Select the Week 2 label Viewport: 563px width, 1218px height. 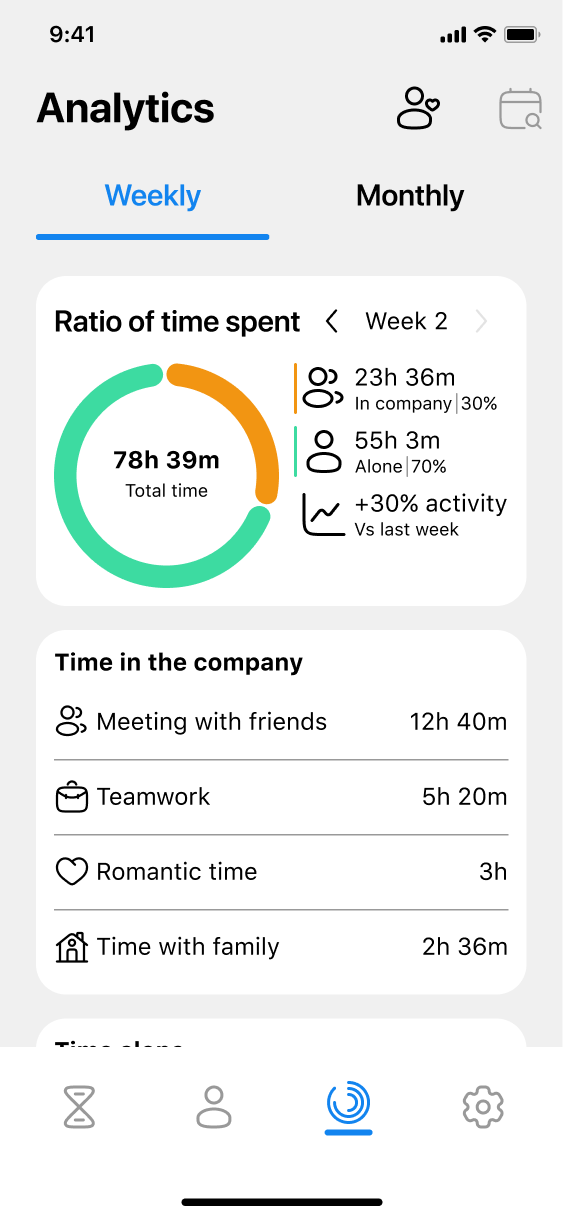[406, 321]
